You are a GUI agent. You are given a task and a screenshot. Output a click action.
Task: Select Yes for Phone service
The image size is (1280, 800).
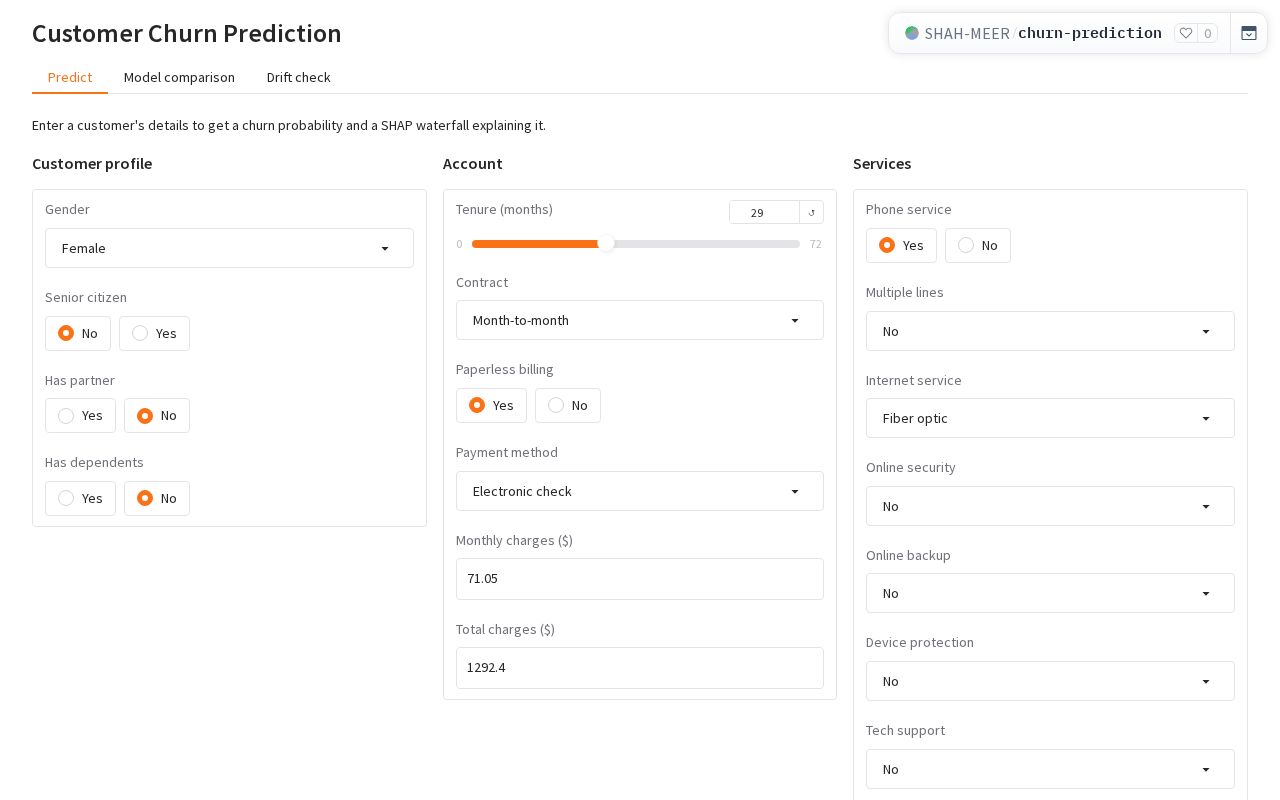pyautogui.click(x=901, y=245)
